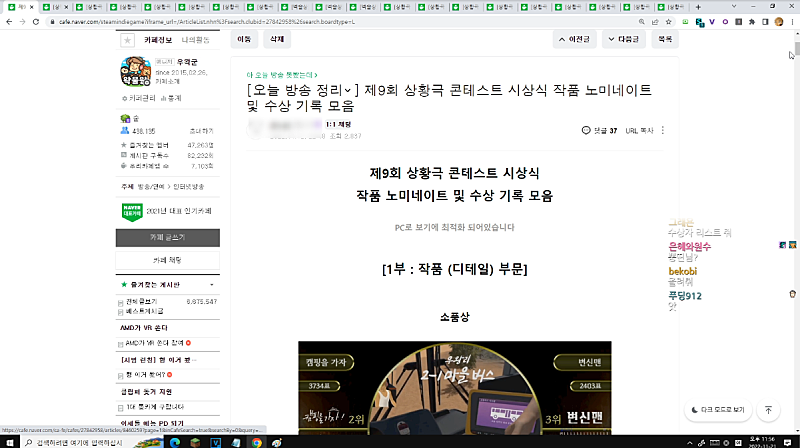Go to previous post with 이전글
Image resolution: width=800 pixels, height=448 pixels.
pyautogui.click(x=580, y=40)
